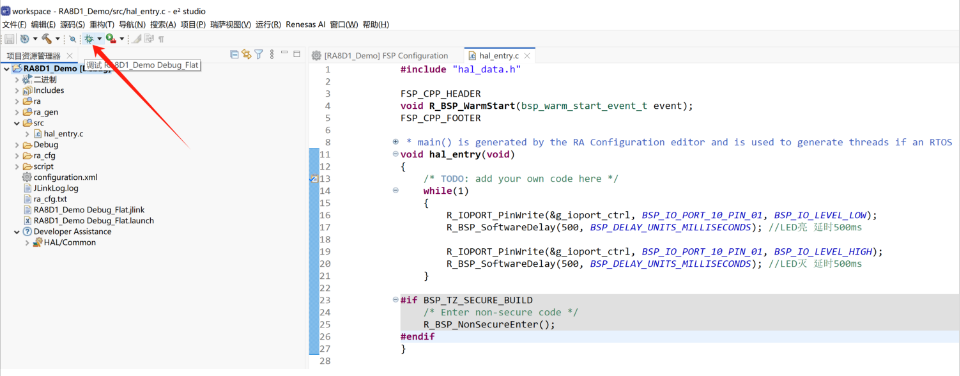Open the build hammer dropdown arrow

point(58,39)
